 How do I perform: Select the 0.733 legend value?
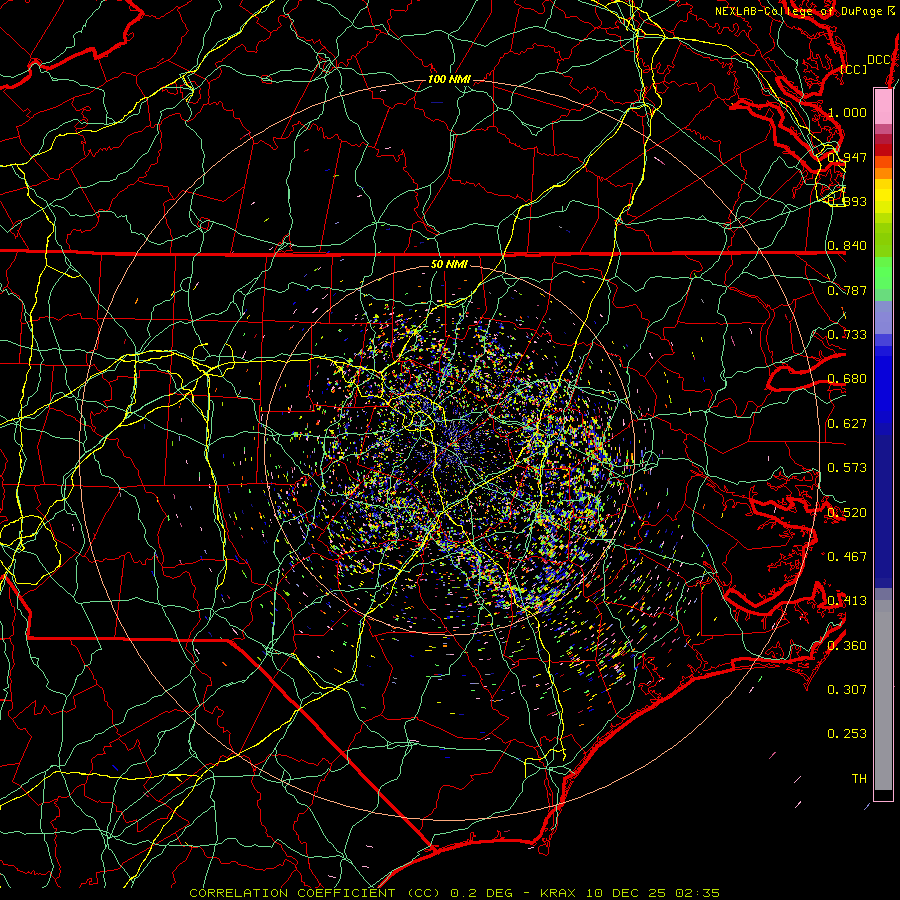(x=847, y=335)
